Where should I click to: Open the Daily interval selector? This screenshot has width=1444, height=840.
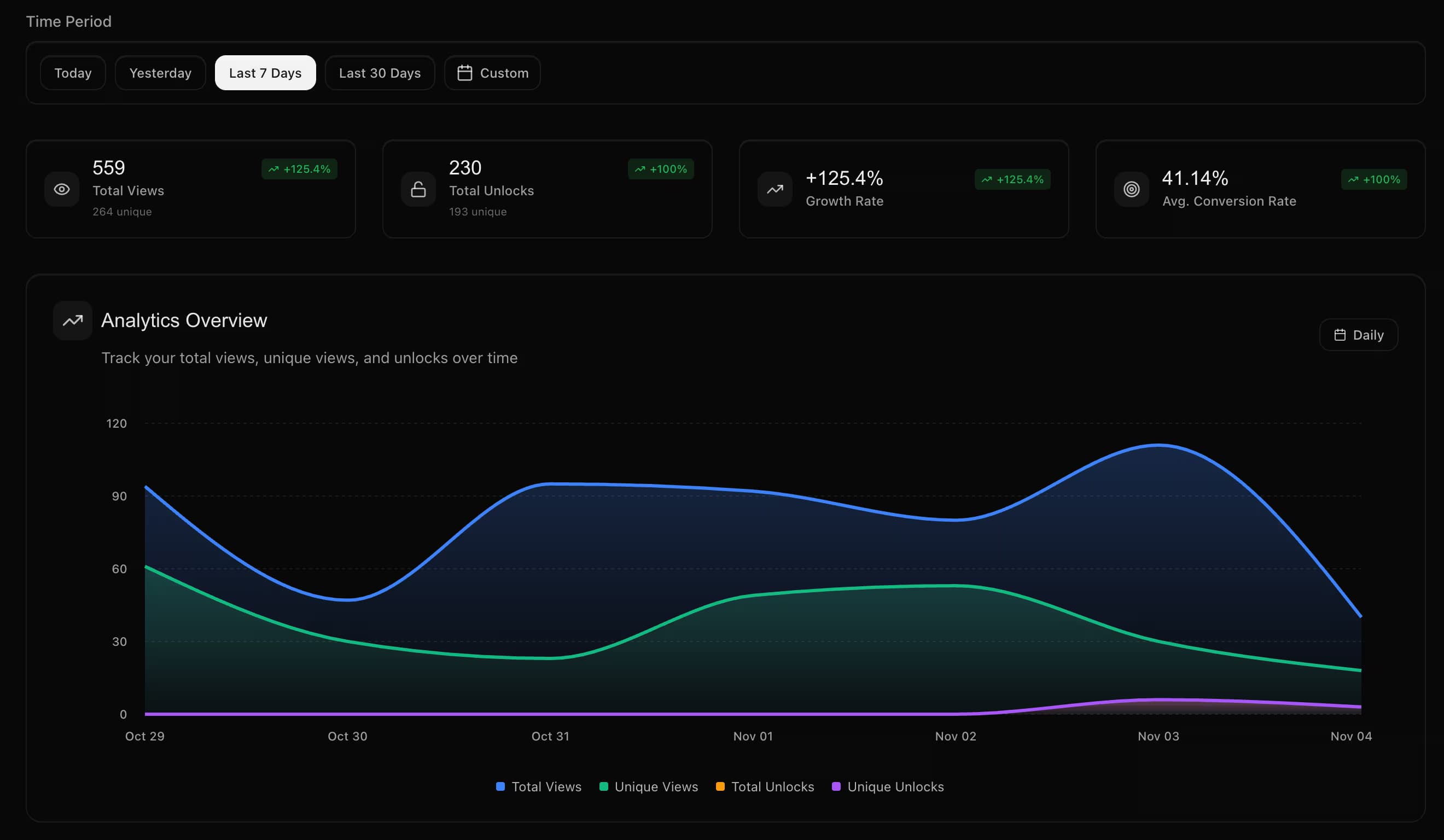tap(1359, 335)
